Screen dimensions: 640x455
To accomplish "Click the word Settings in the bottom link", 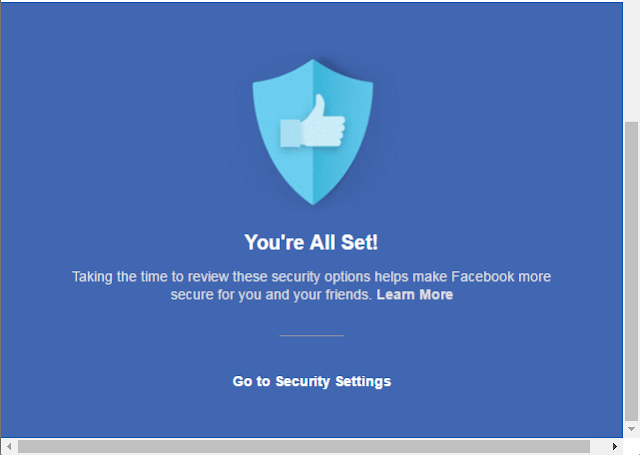I will click(363, 381).
